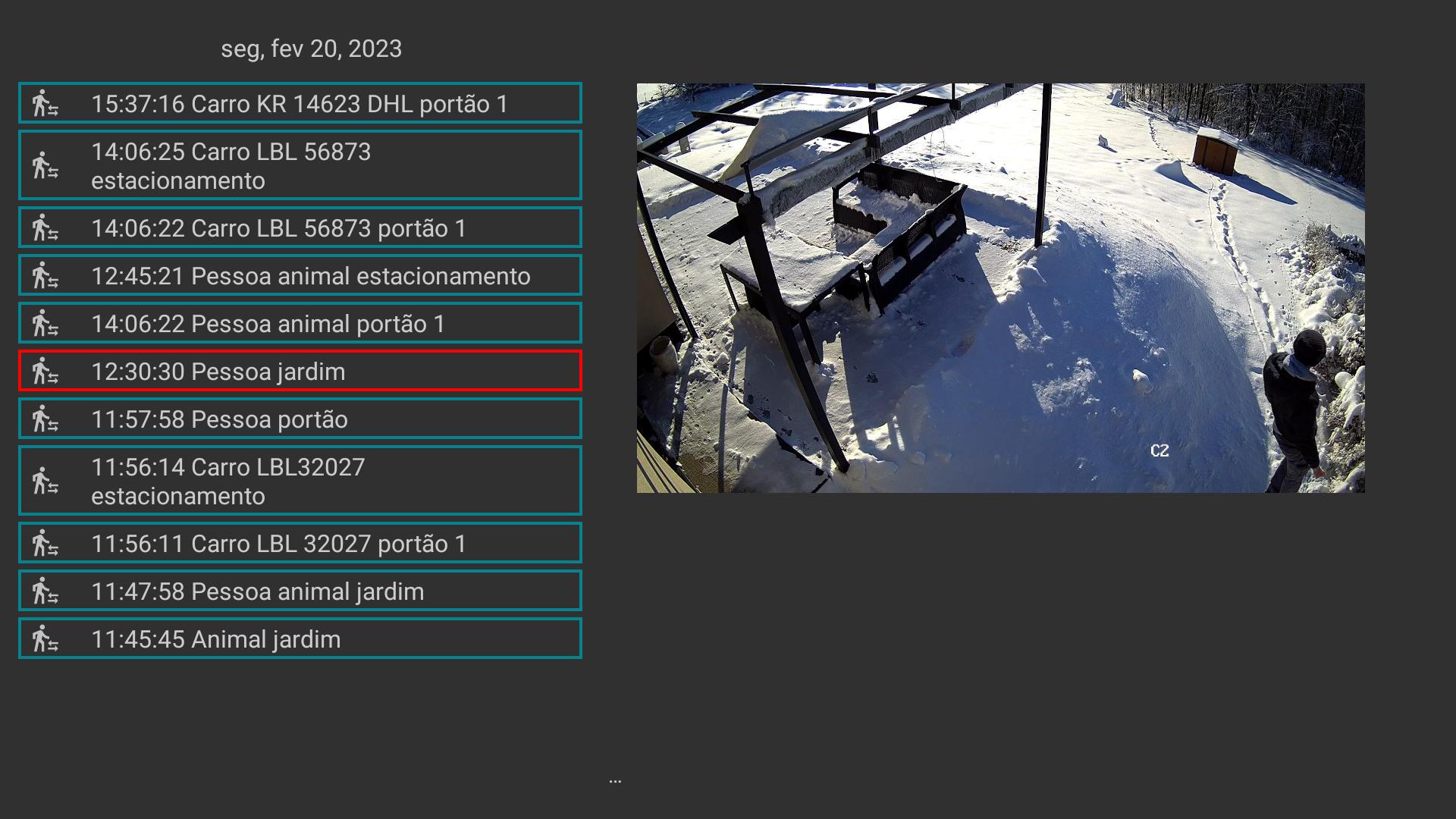Click the date seg, fev 20, 2023

[311, 49]
